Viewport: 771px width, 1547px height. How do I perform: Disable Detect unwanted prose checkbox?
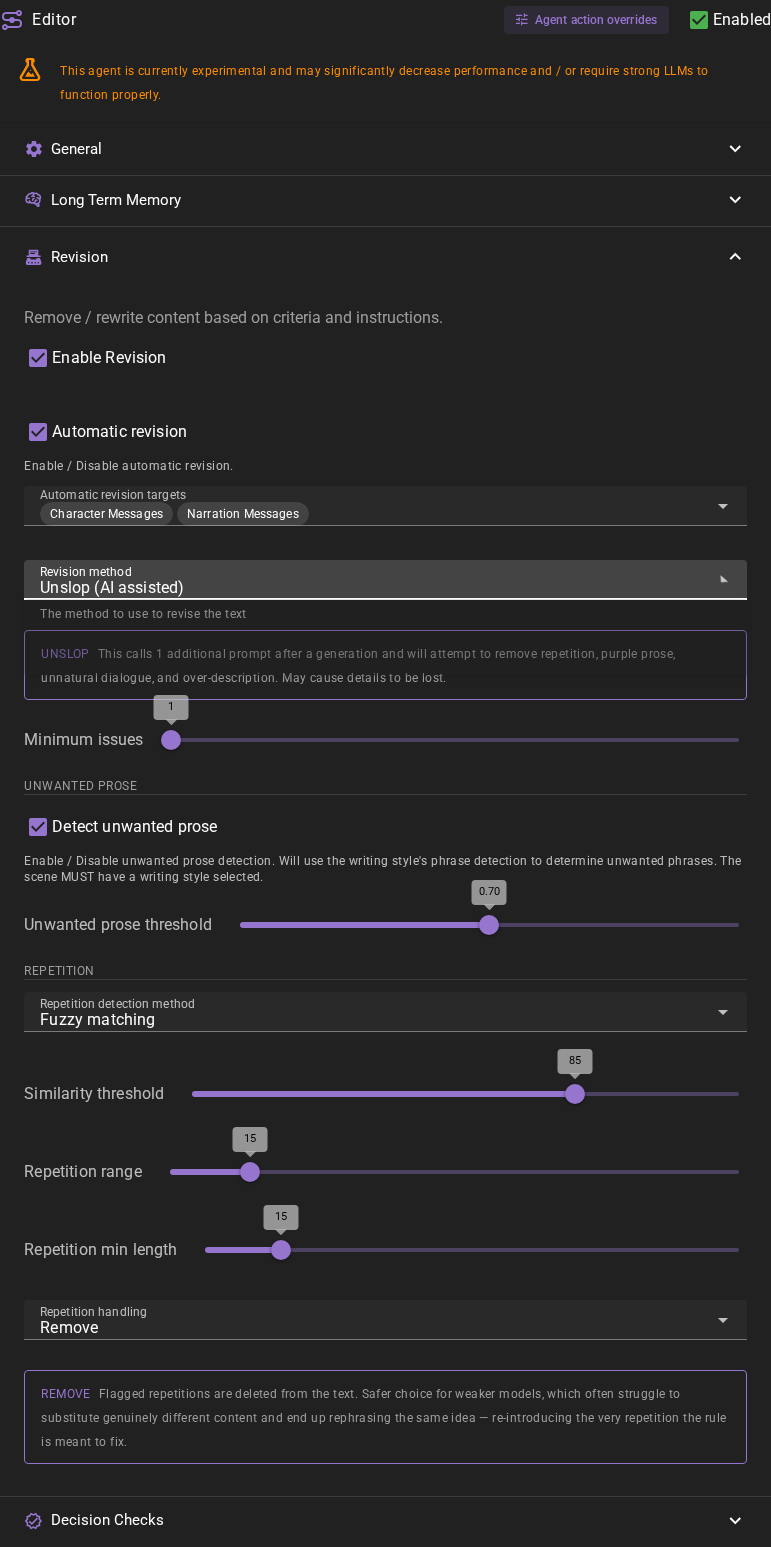pos(38,827)
